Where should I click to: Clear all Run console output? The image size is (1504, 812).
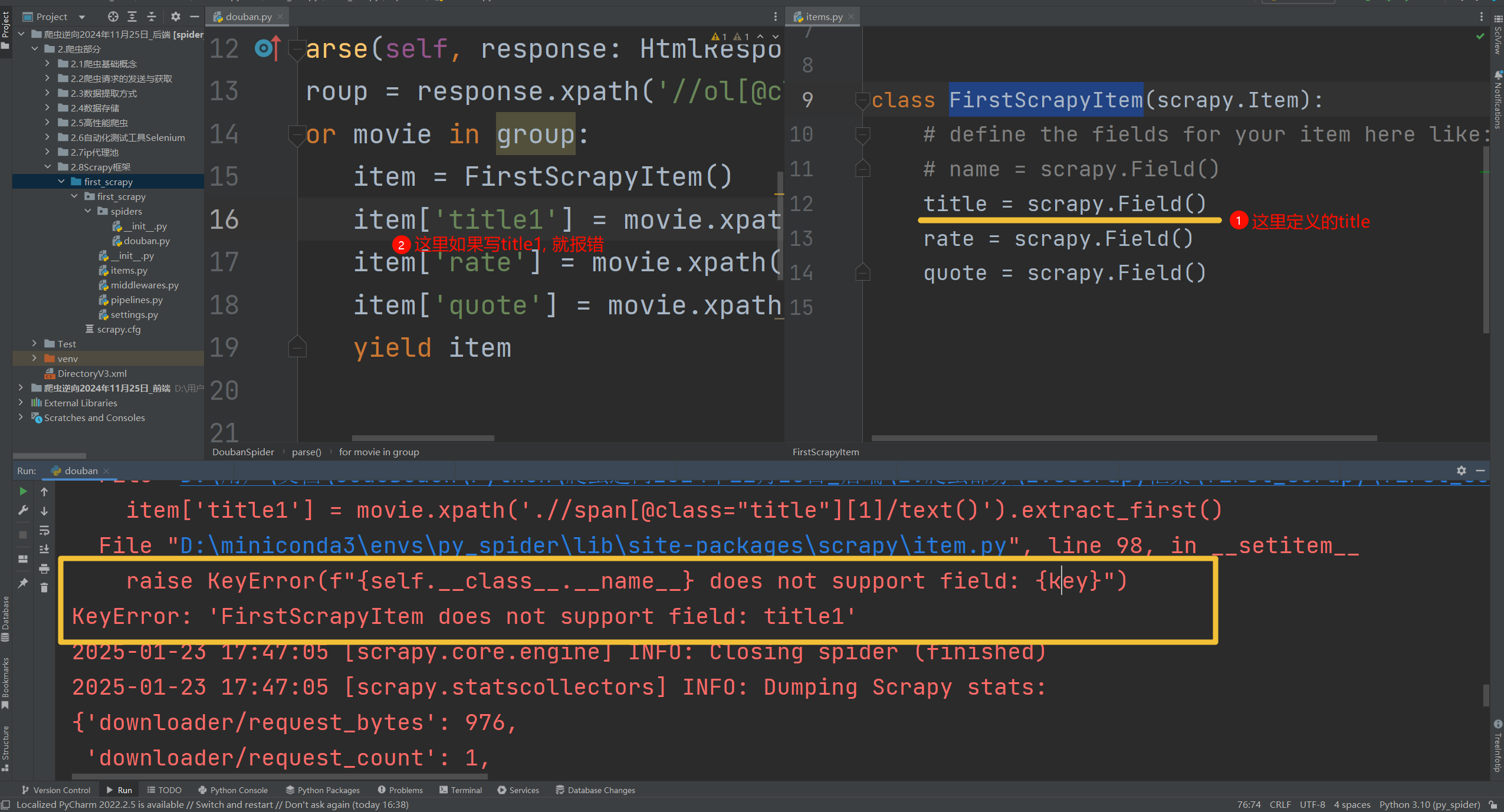(44, 587)
